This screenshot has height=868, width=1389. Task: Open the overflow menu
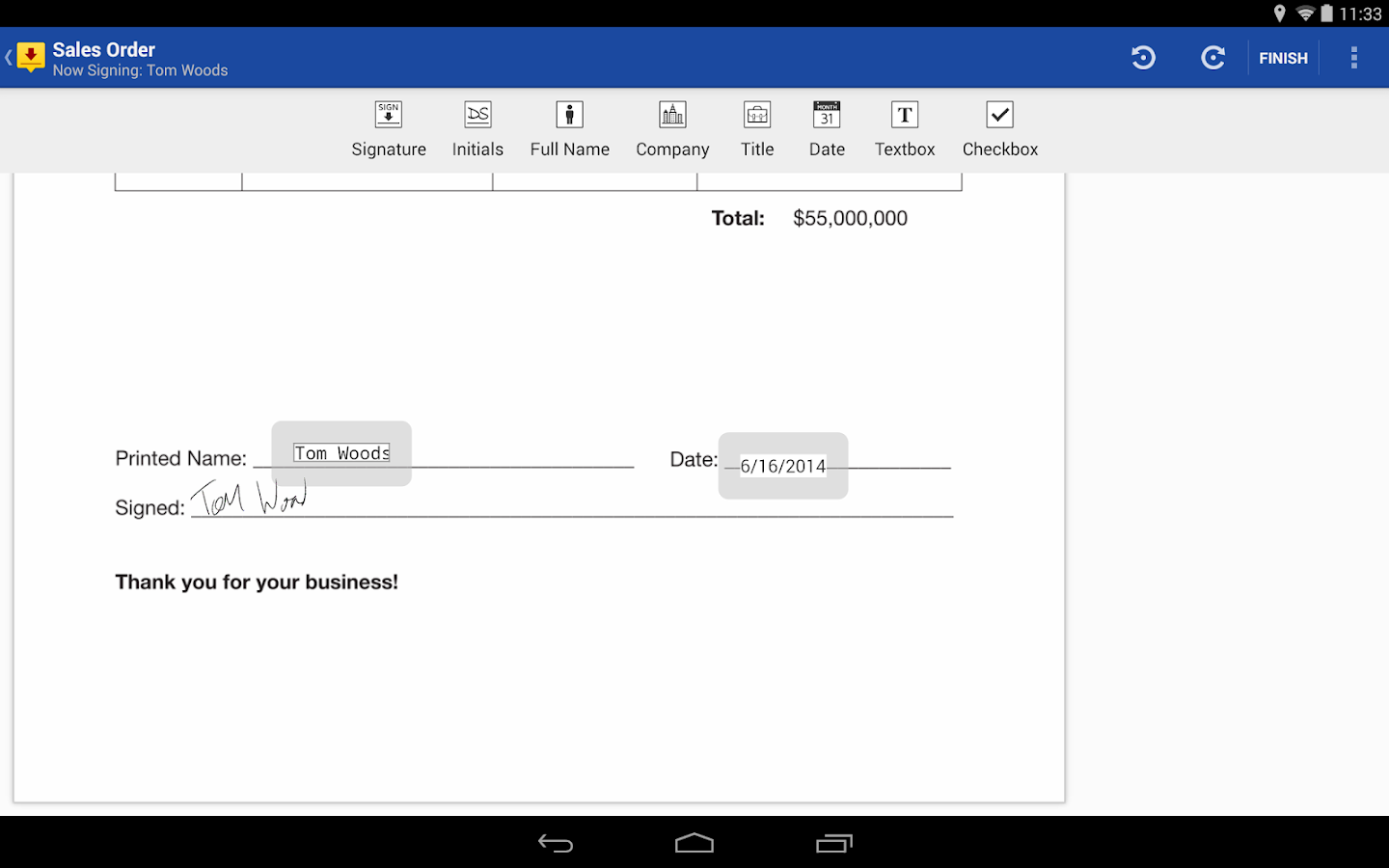(x=1354, y=57)
